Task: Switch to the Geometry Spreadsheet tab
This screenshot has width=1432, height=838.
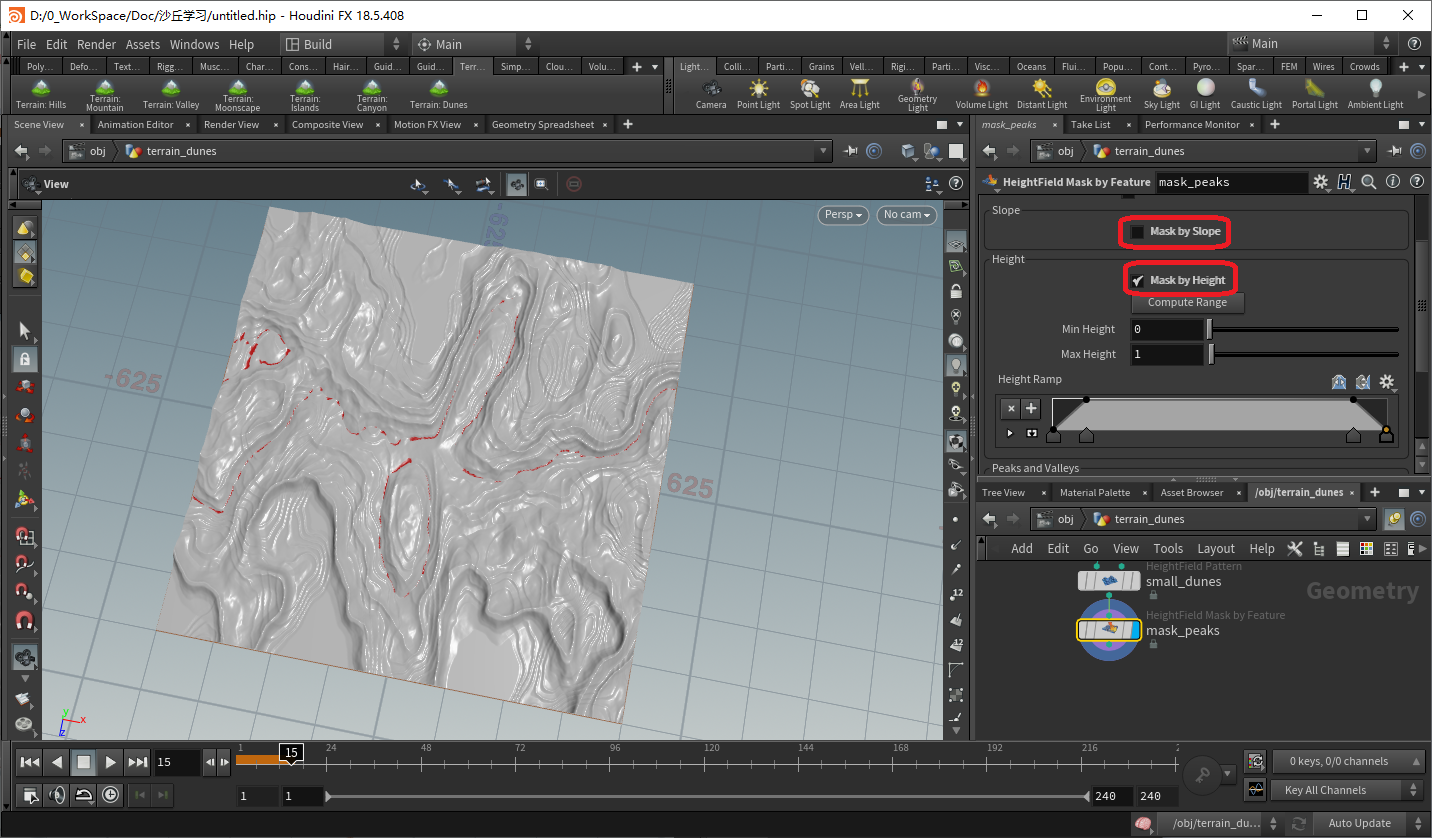Action: click(543, 125)
